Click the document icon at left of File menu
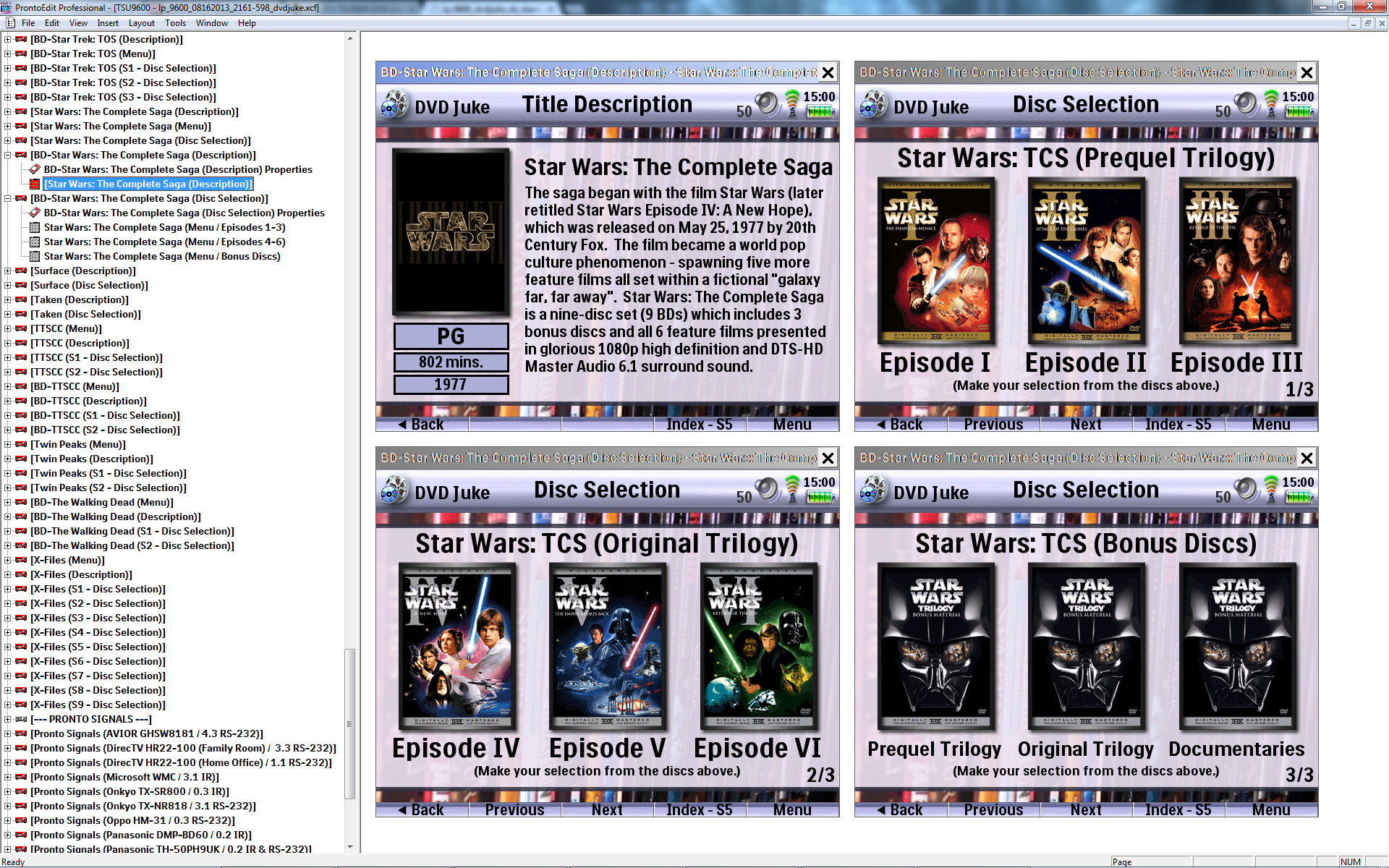This screenshot has width=1389, height=868. point(10,23)
